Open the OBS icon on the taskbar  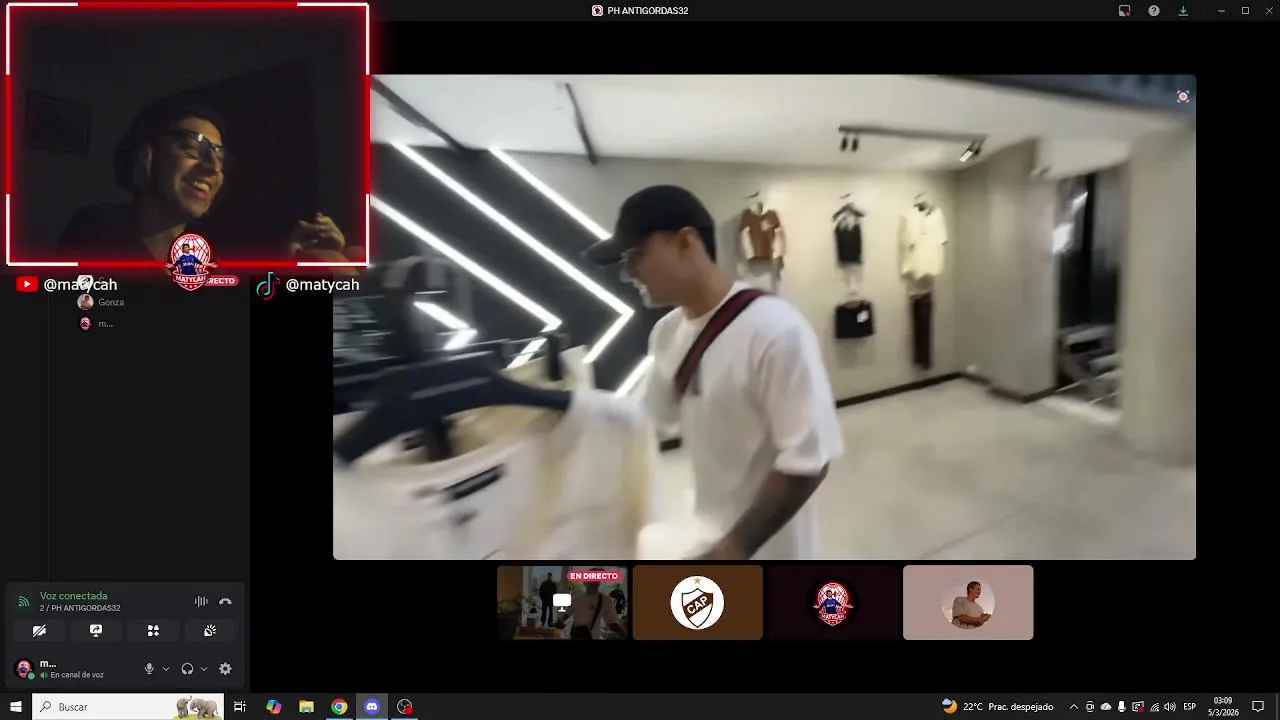[x=404, y=707]
